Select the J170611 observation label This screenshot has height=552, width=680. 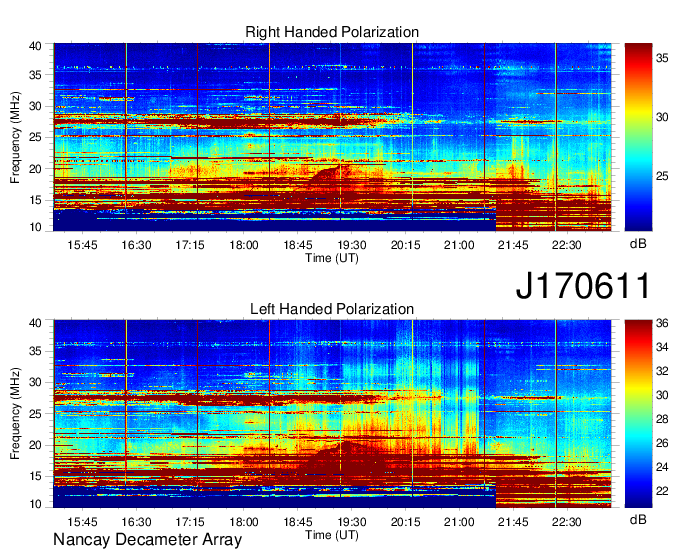point(583,285)
